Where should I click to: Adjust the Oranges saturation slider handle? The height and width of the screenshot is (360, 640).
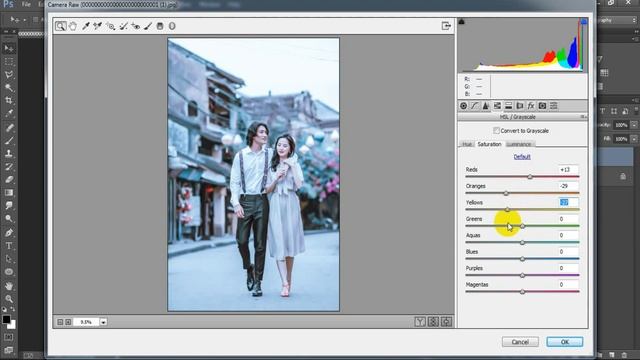(506, 193)
